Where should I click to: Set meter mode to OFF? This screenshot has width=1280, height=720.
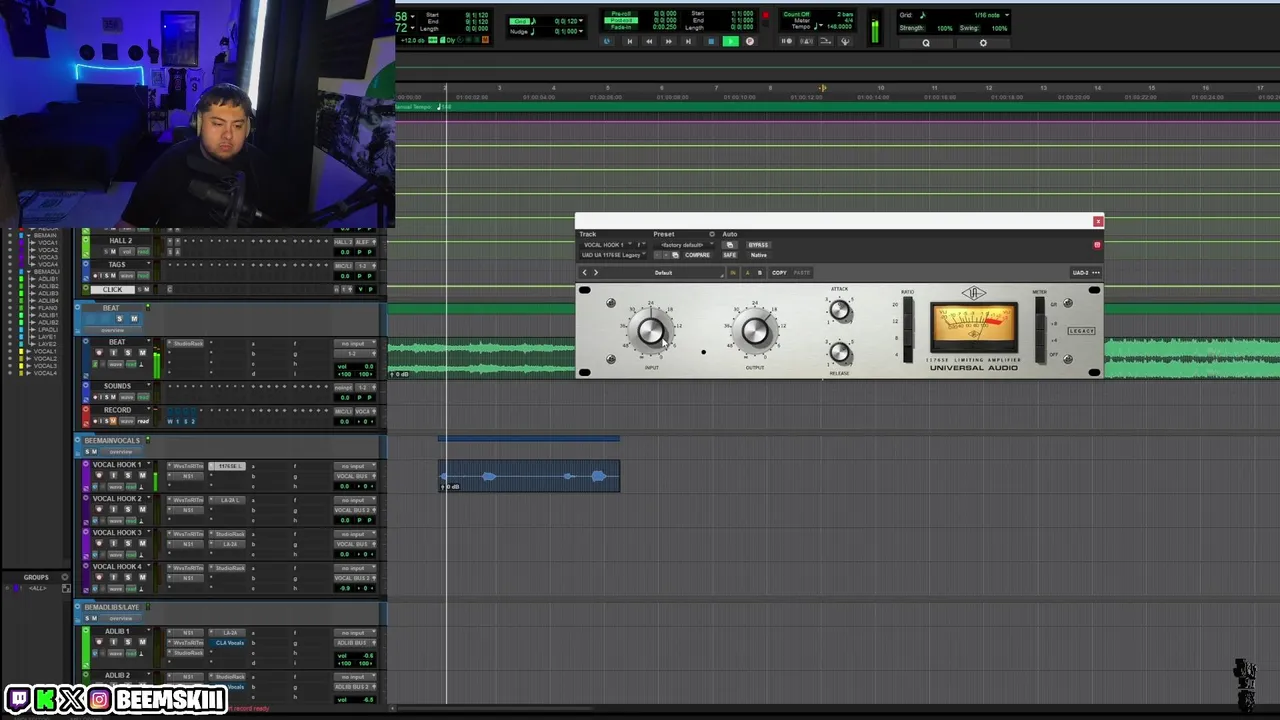pos(1040,355)
